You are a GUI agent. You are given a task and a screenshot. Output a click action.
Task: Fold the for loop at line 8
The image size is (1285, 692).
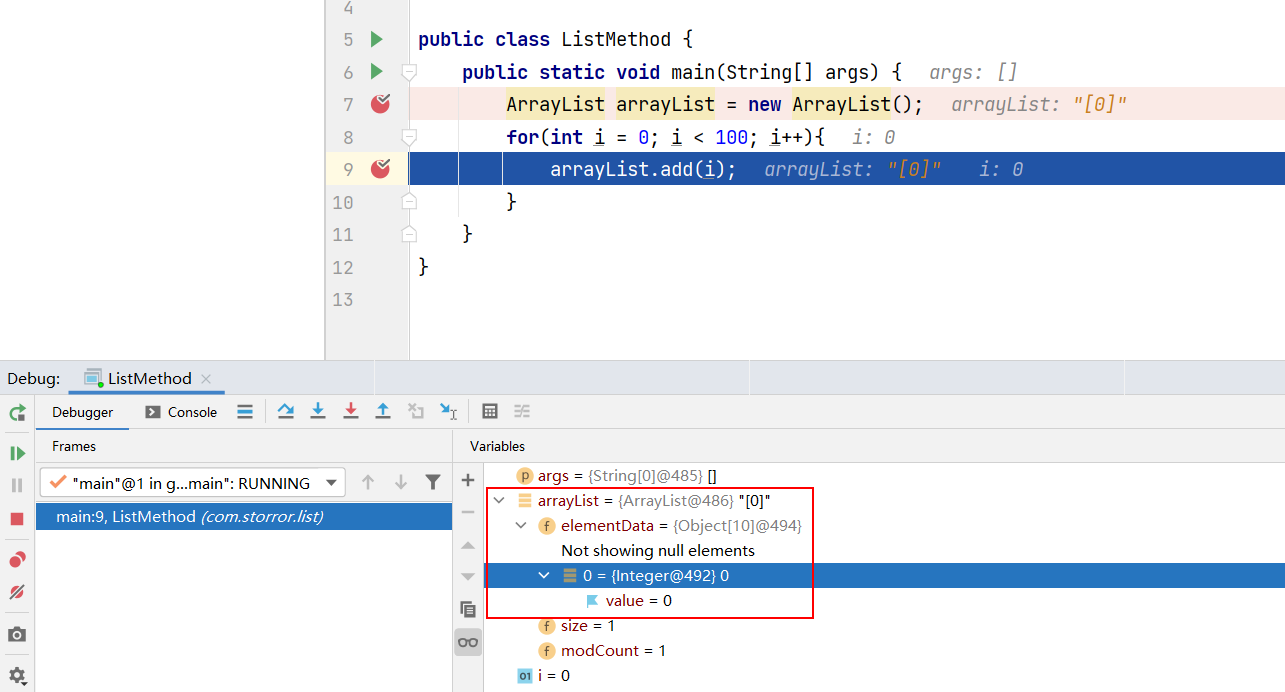pos(409,137)
